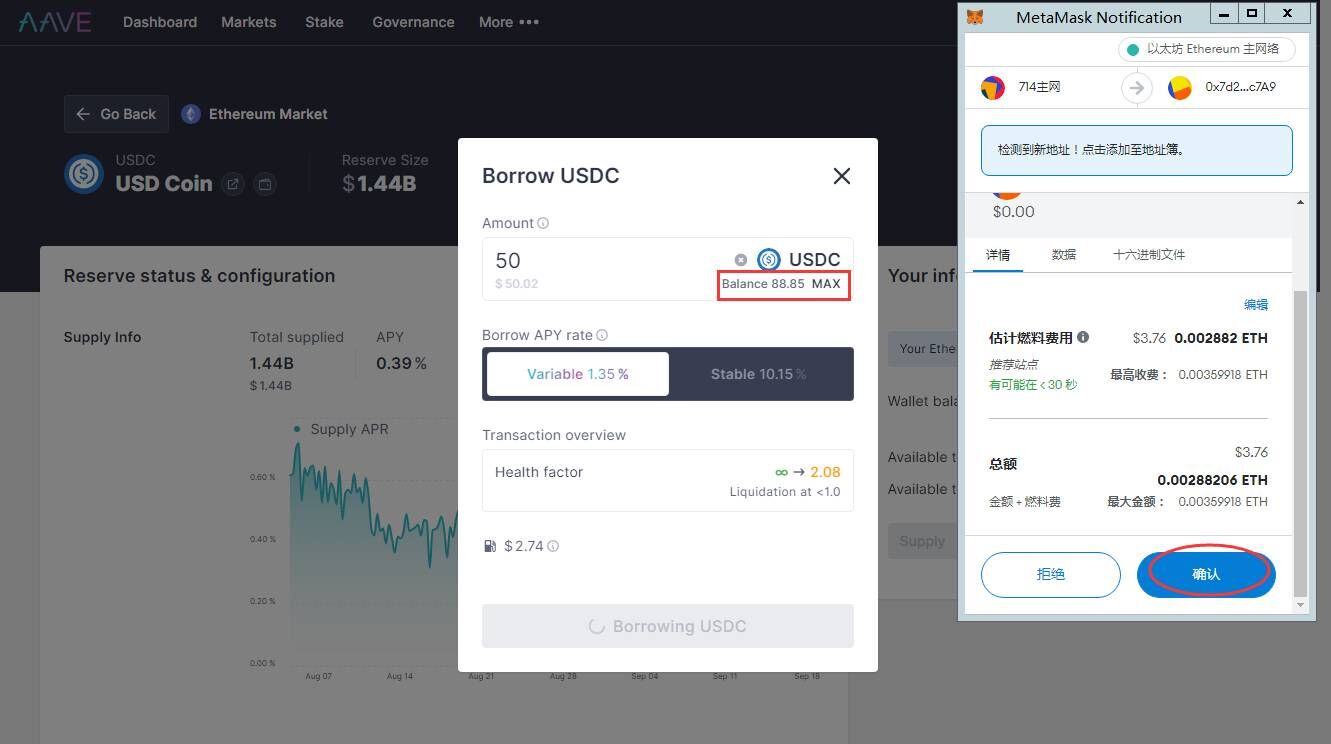The width and height of the screenshot is (1331, 744).
Task: Maximize the MetaMask Notification window
Action: click(1251, 13)
